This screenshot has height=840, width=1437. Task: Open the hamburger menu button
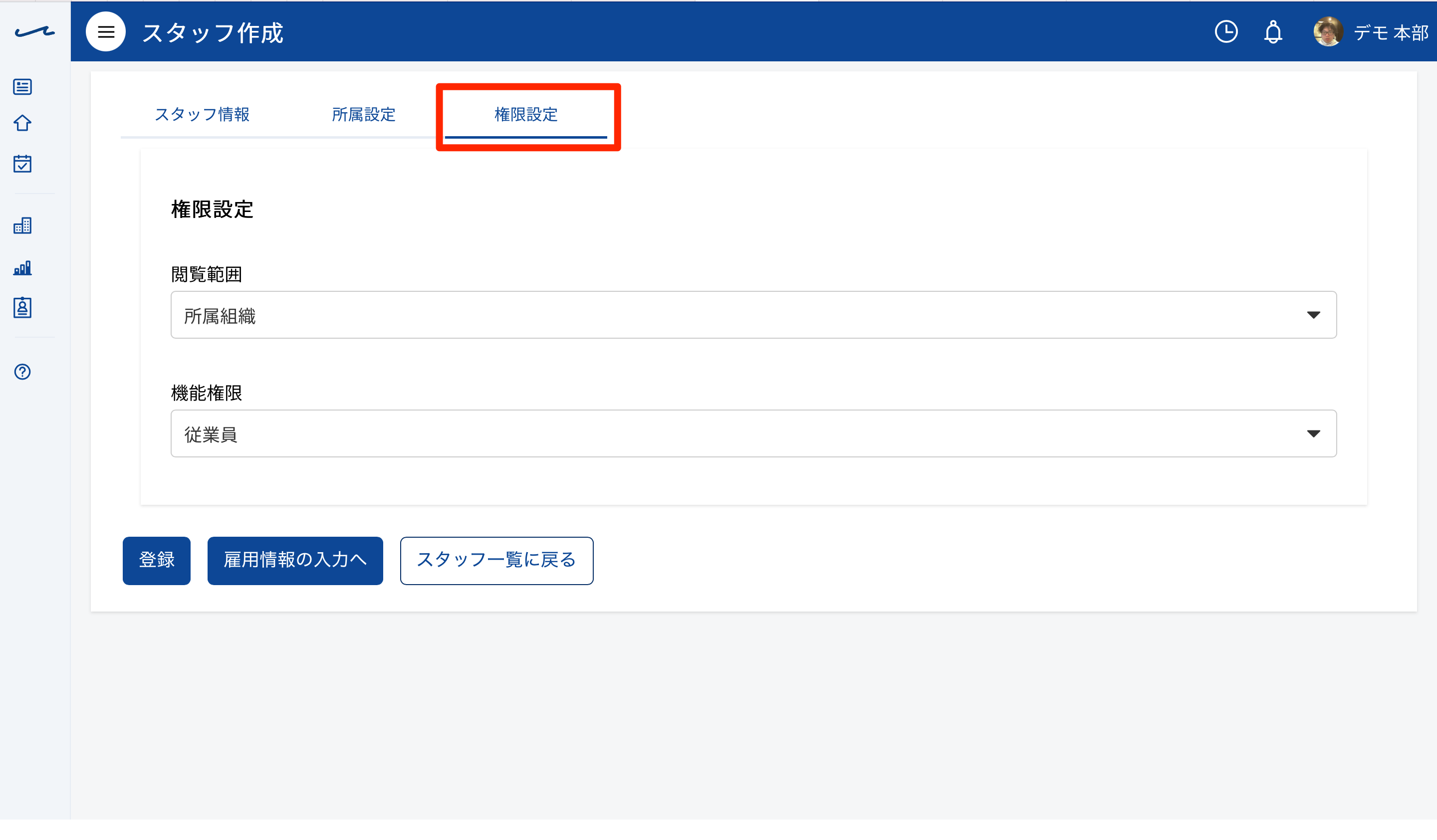[x=105, y=32]
